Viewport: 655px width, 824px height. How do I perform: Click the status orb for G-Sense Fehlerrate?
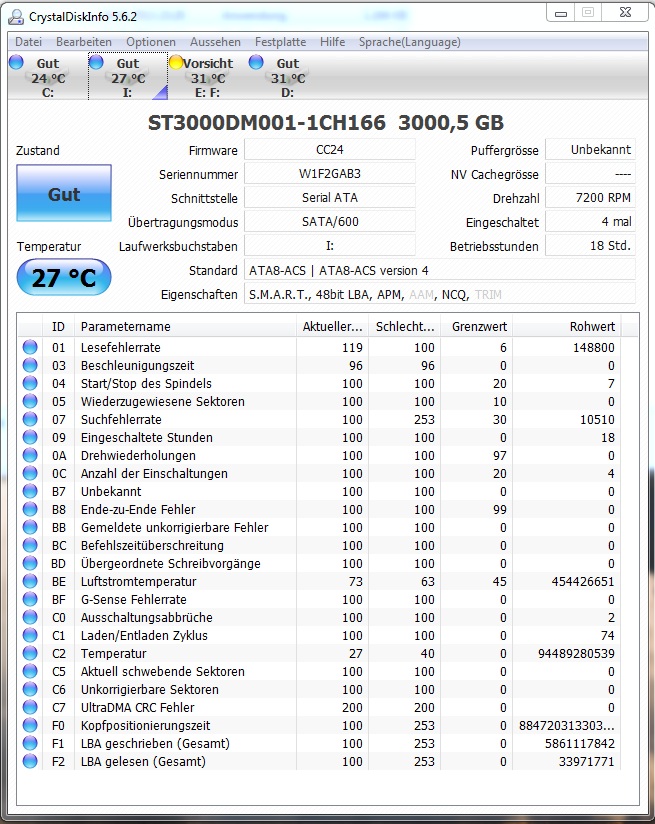30,599
